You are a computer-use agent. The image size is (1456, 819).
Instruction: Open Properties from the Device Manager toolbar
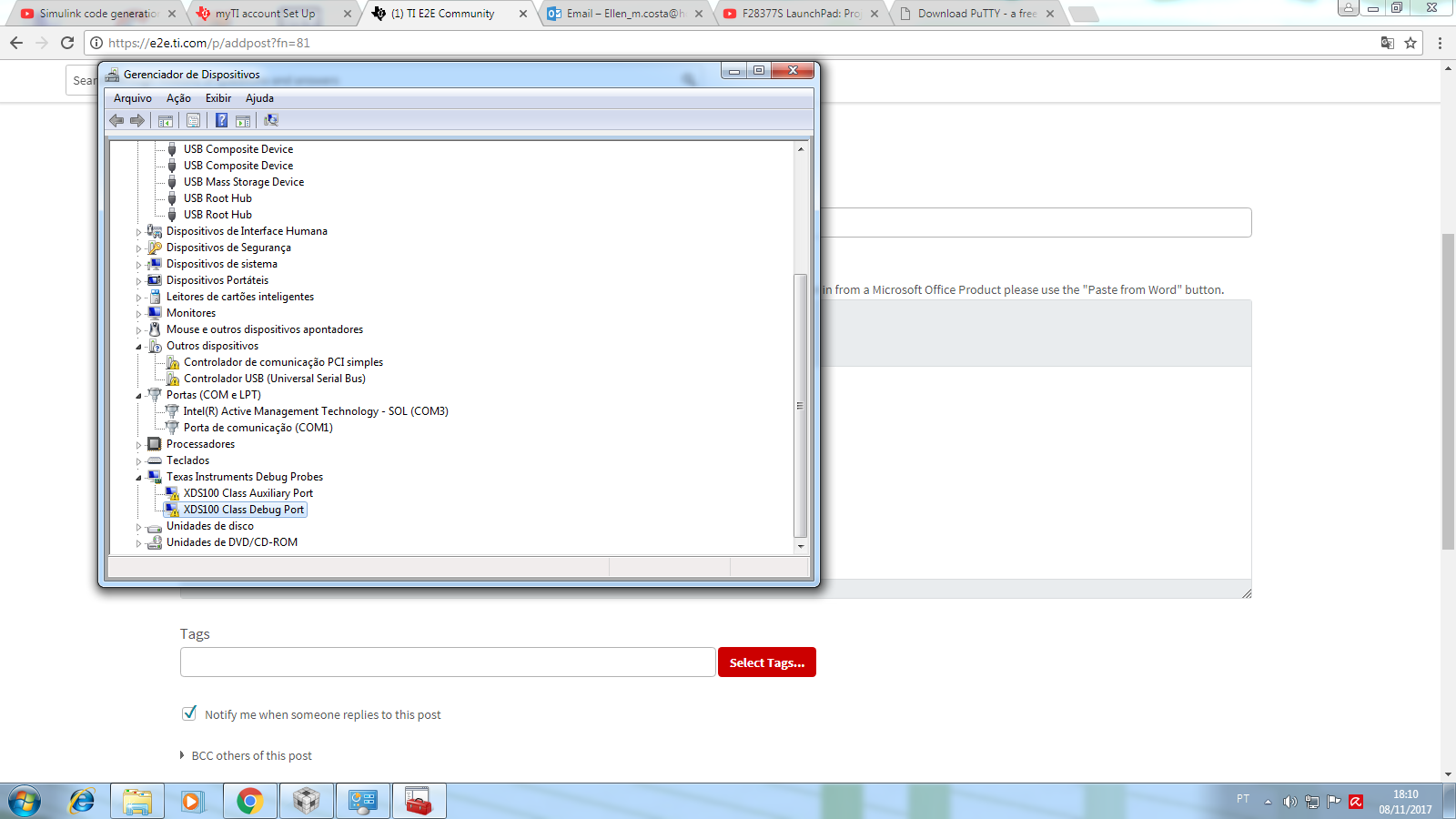(x=193, y=120)
